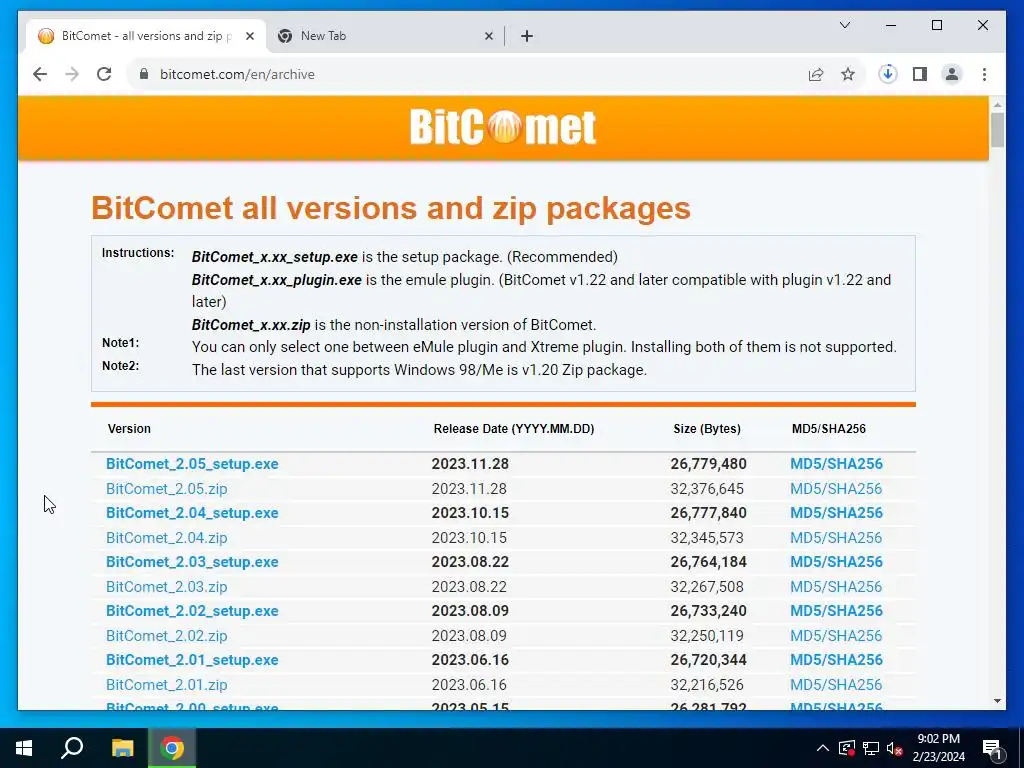The width and height of the screenshot is (1024, 768).
Task: Click the page scrollbar thumb
Action: (x=997, y=129)
